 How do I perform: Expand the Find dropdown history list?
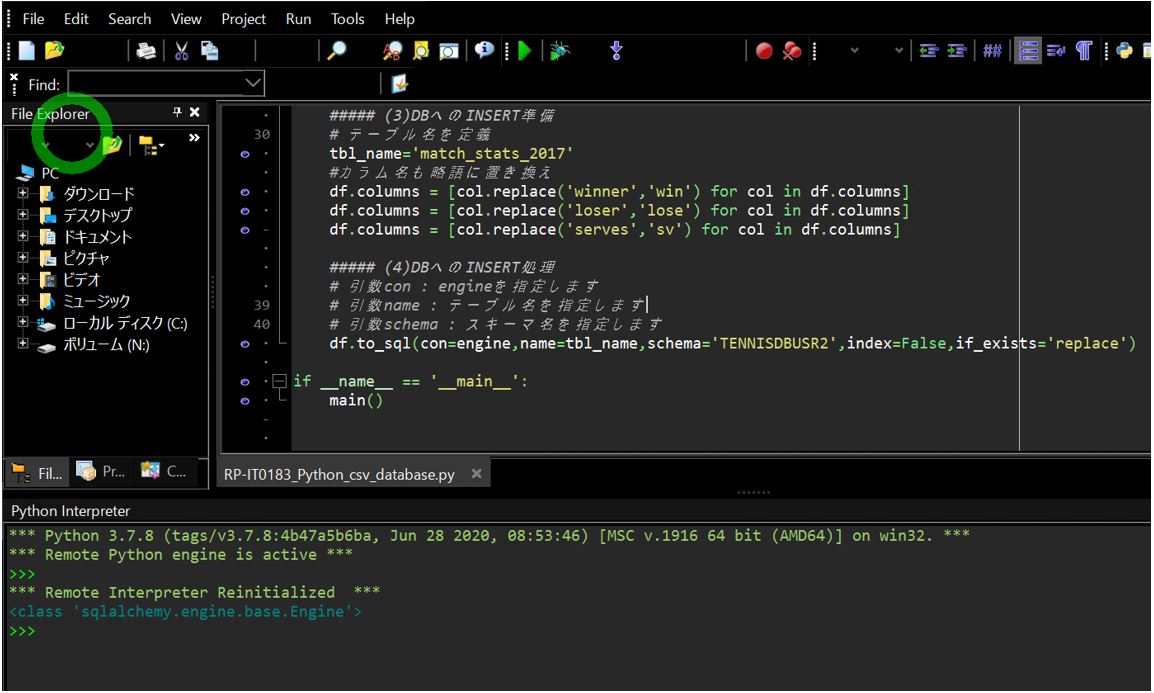pos(253,84)
